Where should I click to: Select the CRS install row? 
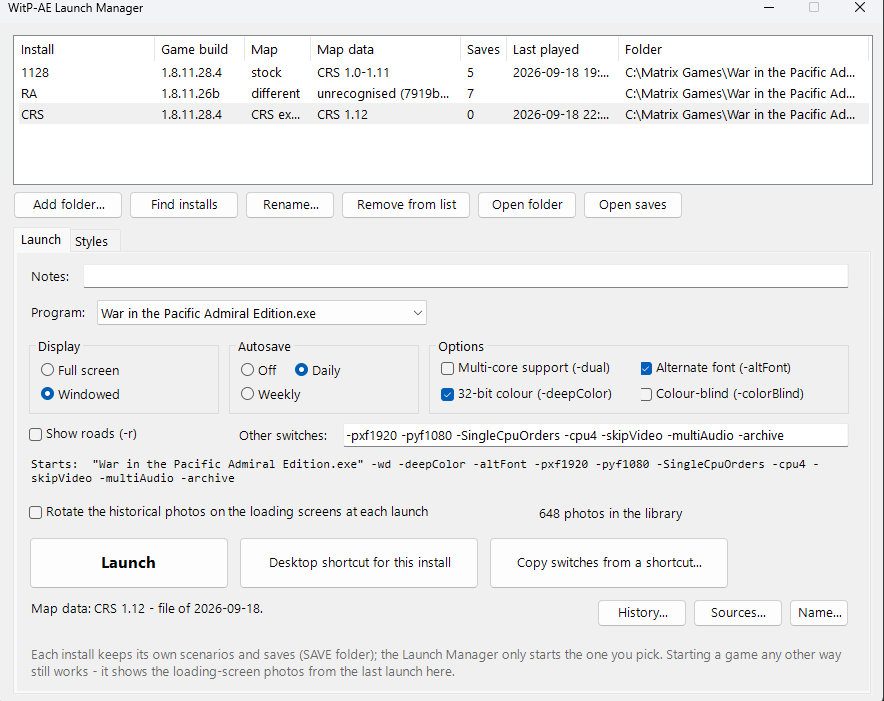[x=443, y=114]
